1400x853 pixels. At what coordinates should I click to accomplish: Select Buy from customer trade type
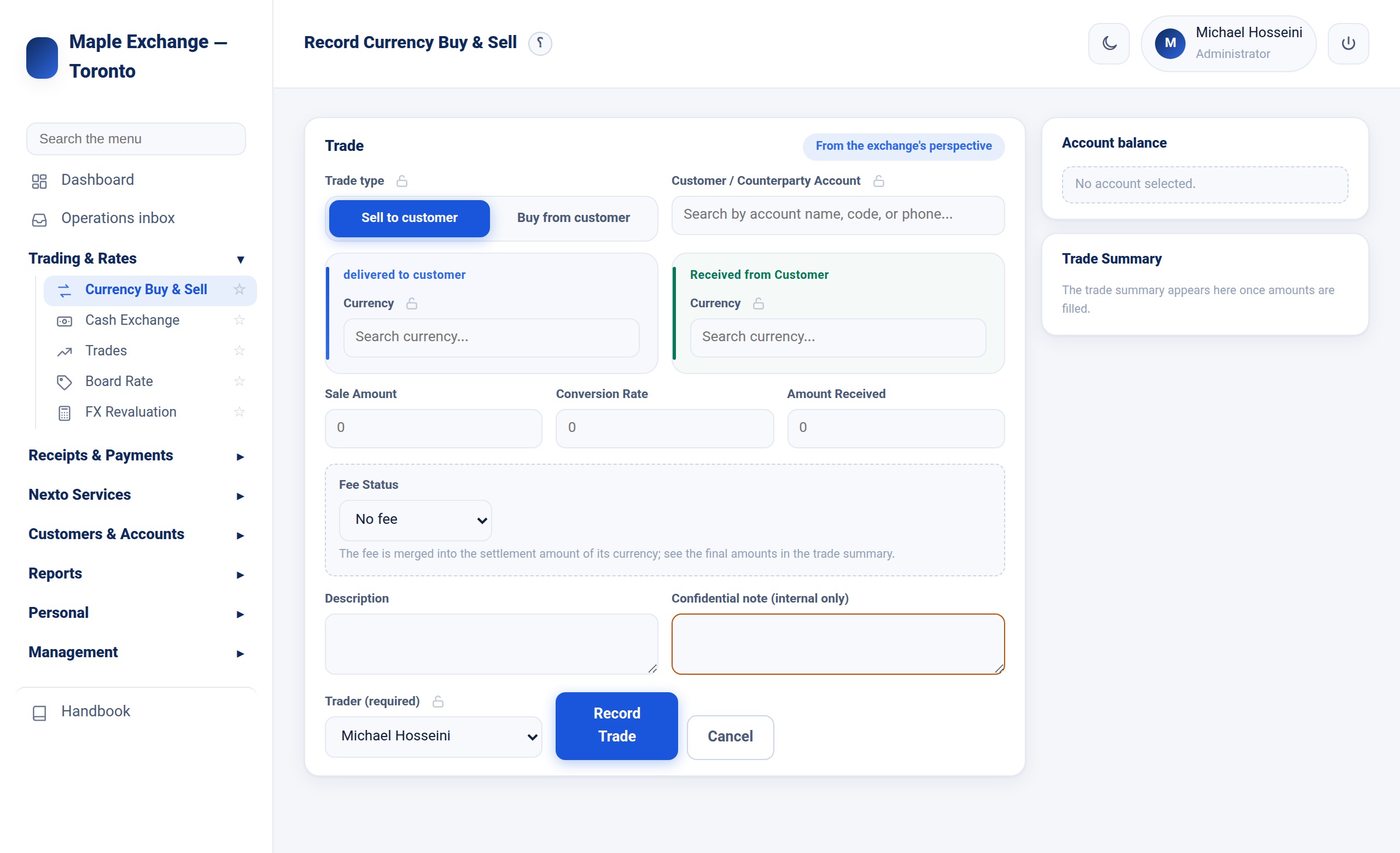[573, 218]
